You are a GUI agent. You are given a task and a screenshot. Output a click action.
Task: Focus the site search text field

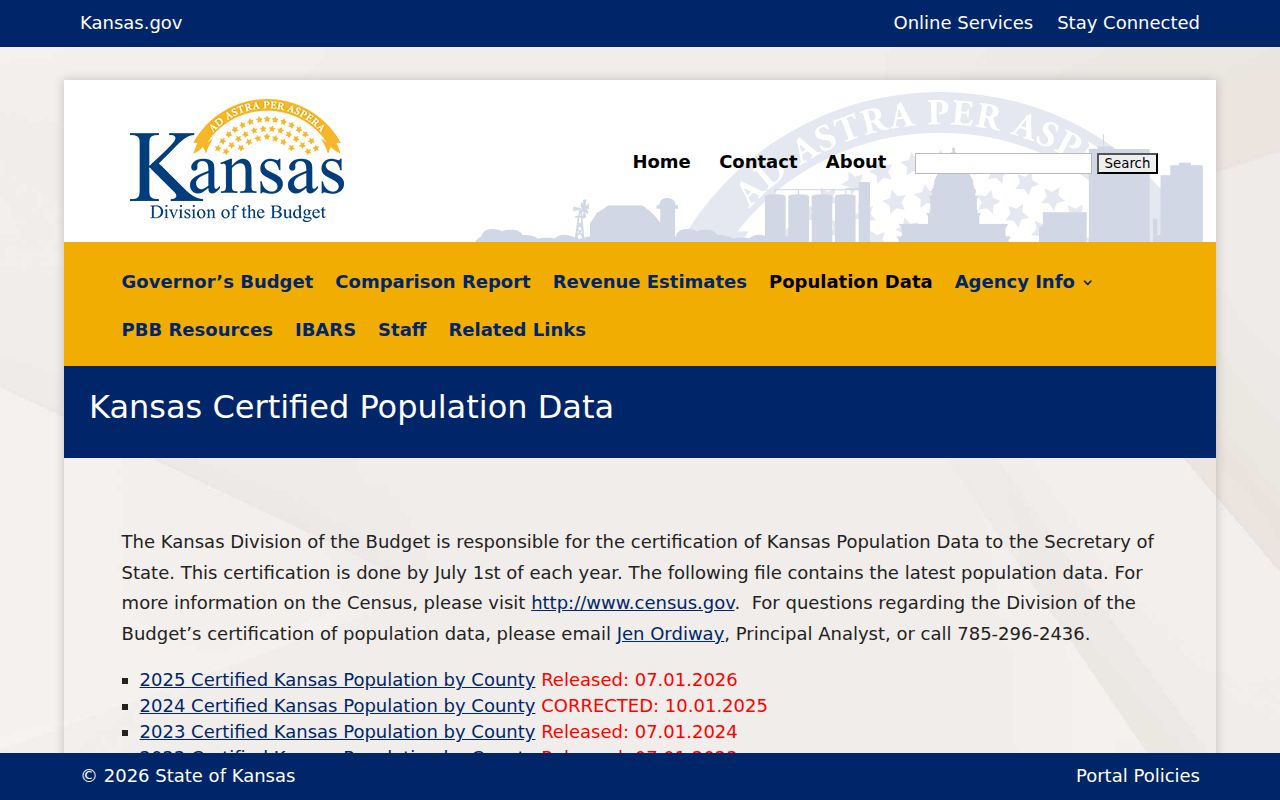pos(1003,163)
